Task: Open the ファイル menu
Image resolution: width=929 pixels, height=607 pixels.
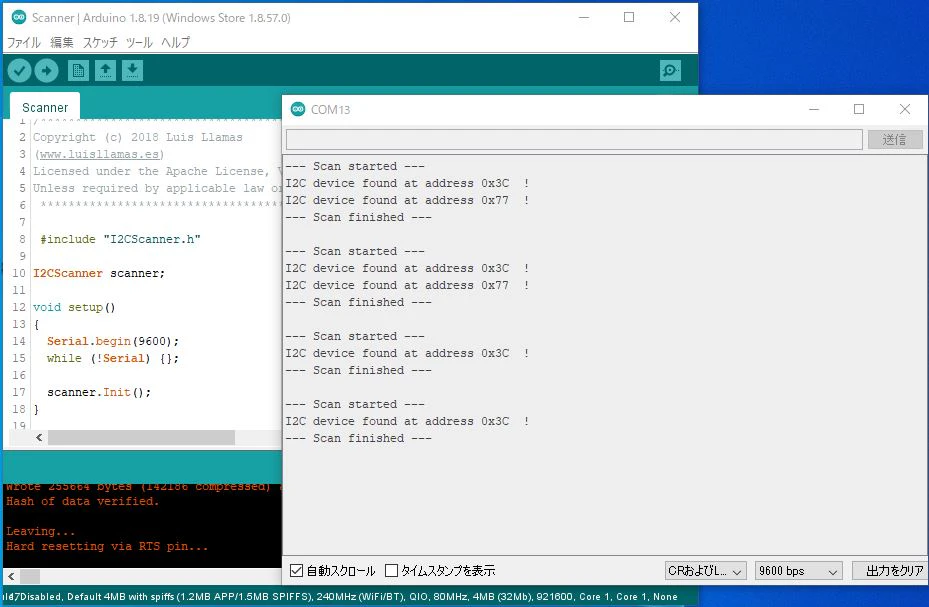Action: coord(24,42)
